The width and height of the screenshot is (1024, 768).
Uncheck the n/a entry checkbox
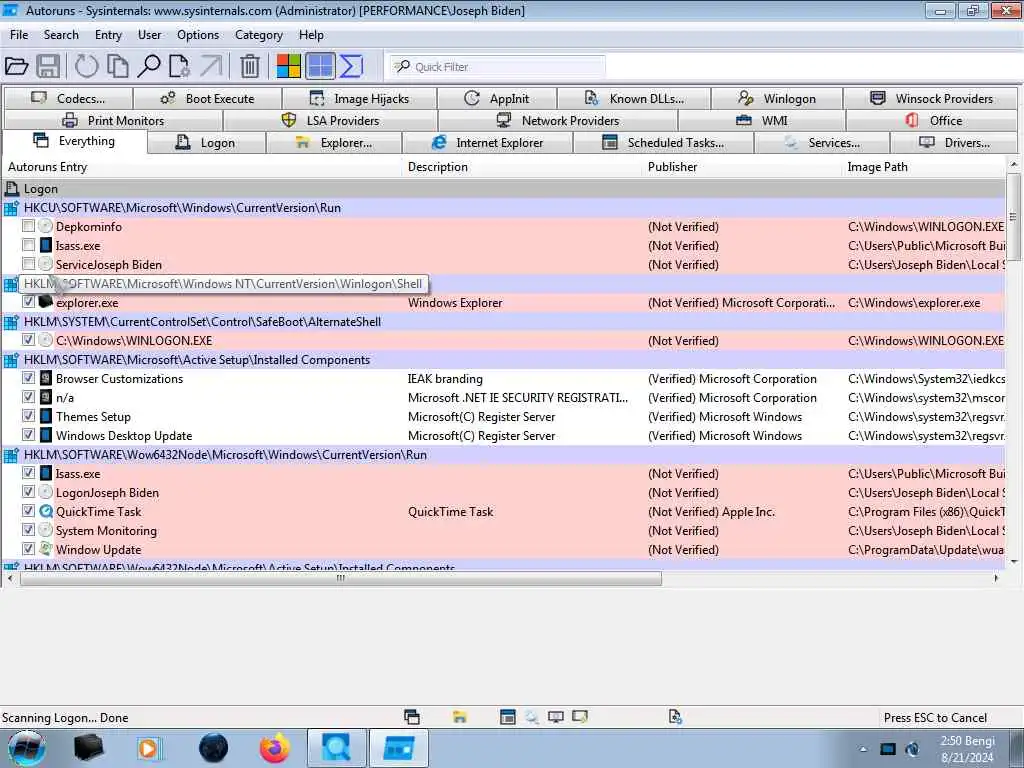click(x=28, y=396)
